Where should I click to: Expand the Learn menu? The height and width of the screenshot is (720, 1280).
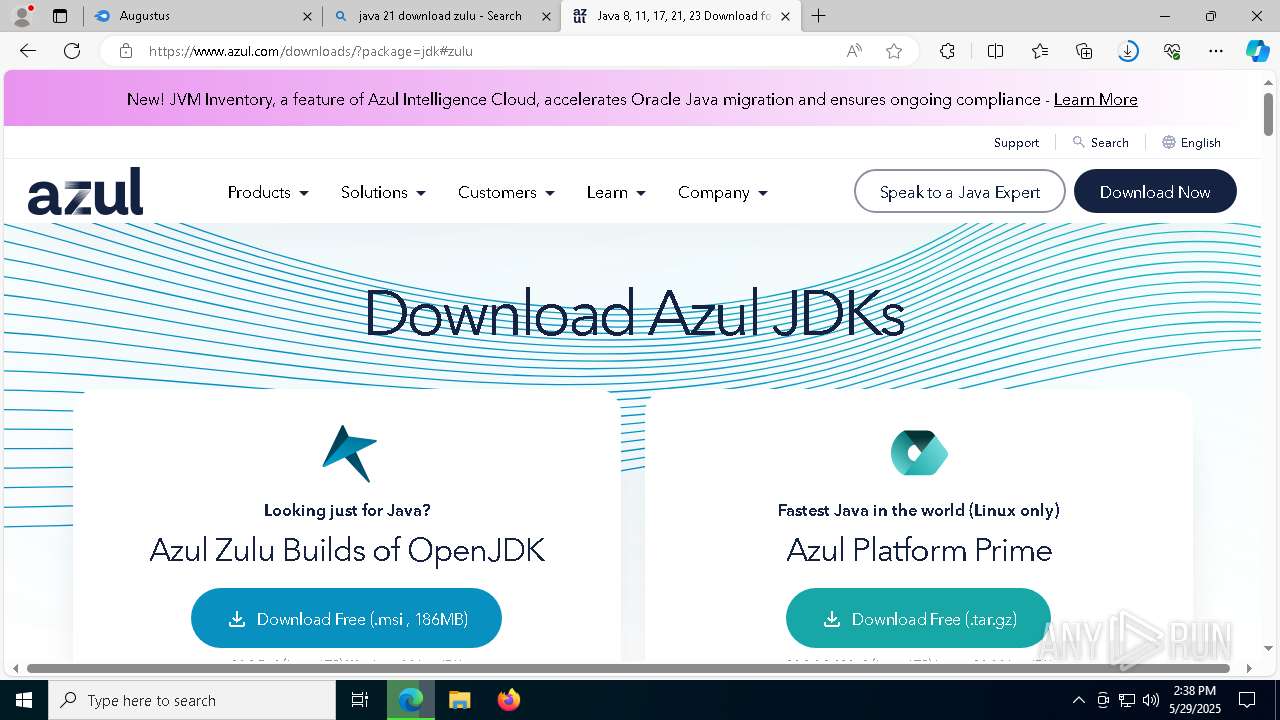pyautogui.click(x=616, y=192)
